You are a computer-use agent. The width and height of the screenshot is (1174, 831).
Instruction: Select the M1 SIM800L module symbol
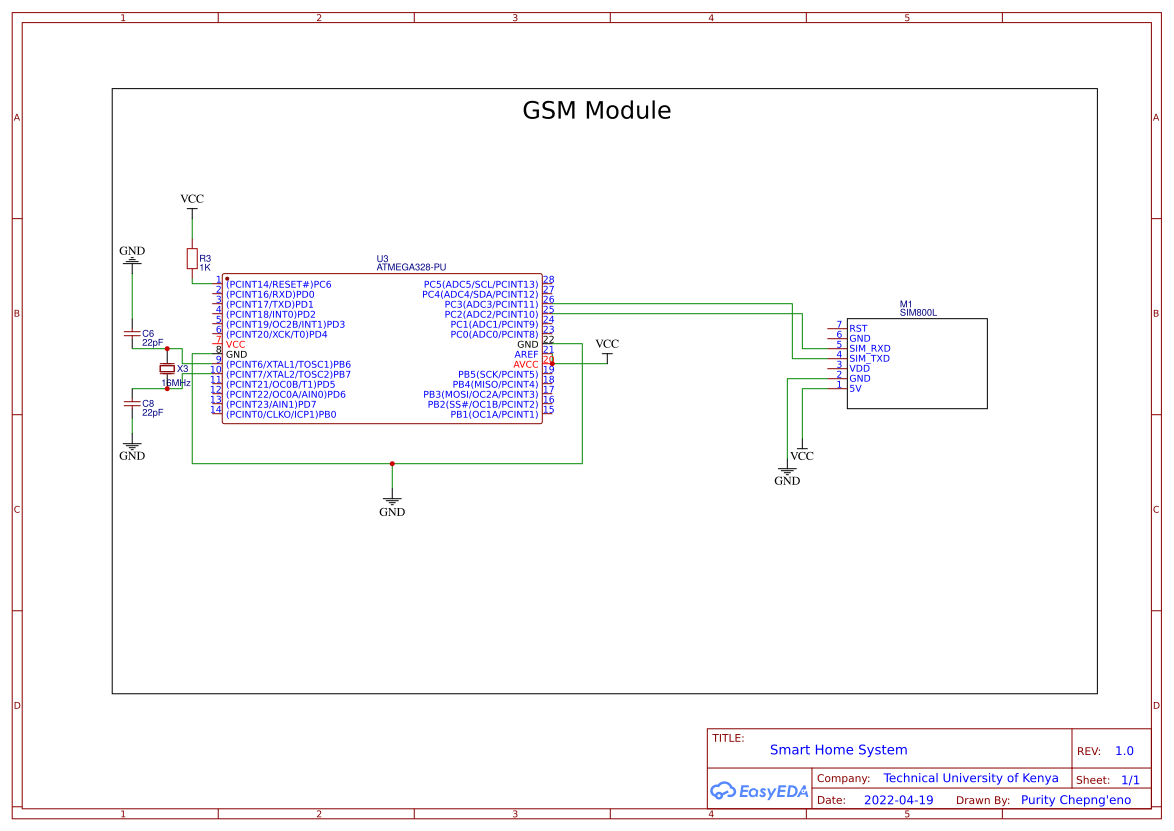[x=915, y=365]
